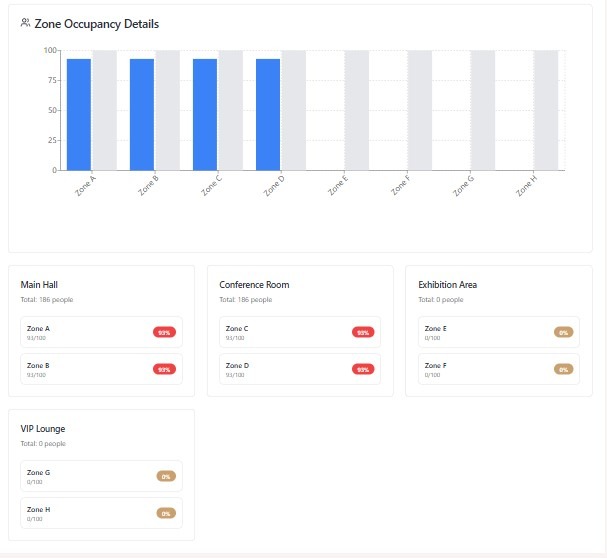Click the red 93% badge for Zone D

point(363,369)
